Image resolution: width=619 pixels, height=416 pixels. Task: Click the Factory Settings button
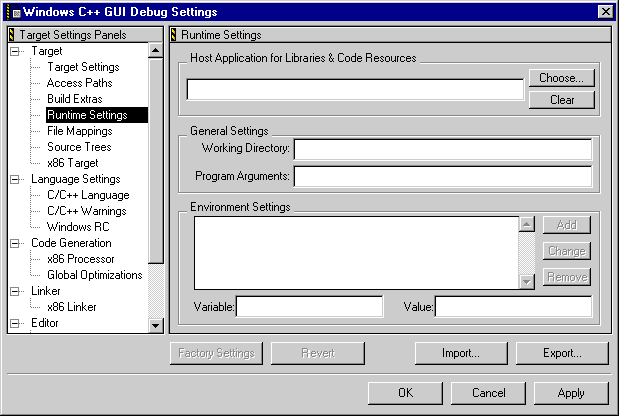216,353
